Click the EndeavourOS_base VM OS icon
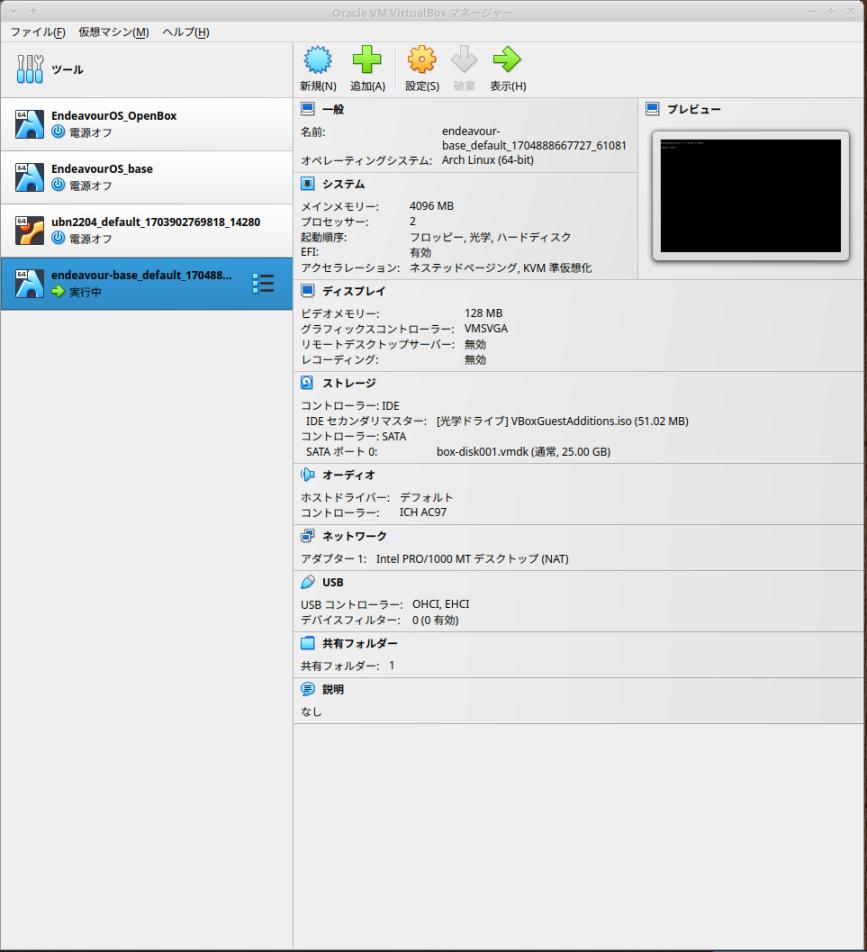867x952 pixels. click(x=29, y=177)
